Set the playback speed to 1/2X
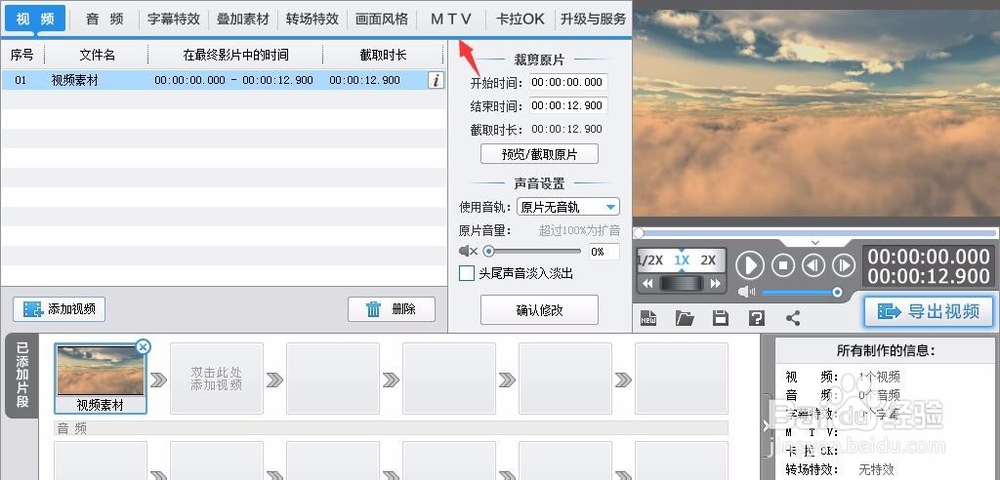The height and width of the screenshot is (480, 1000). point(651,260)
